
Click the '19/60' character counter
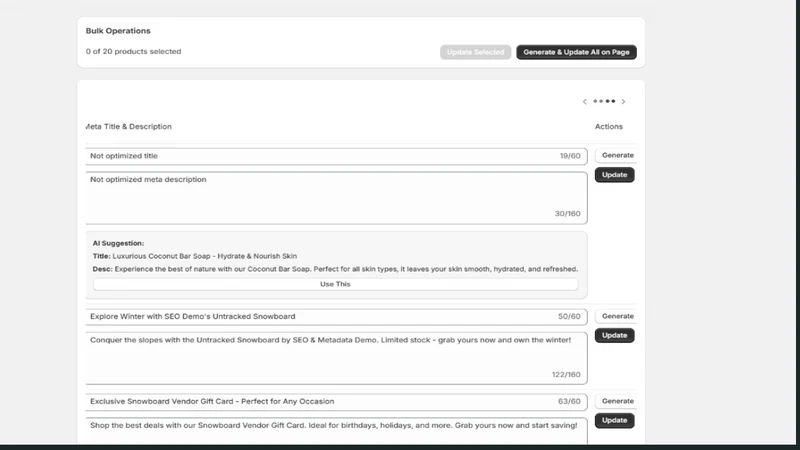(x=570, y=156)
